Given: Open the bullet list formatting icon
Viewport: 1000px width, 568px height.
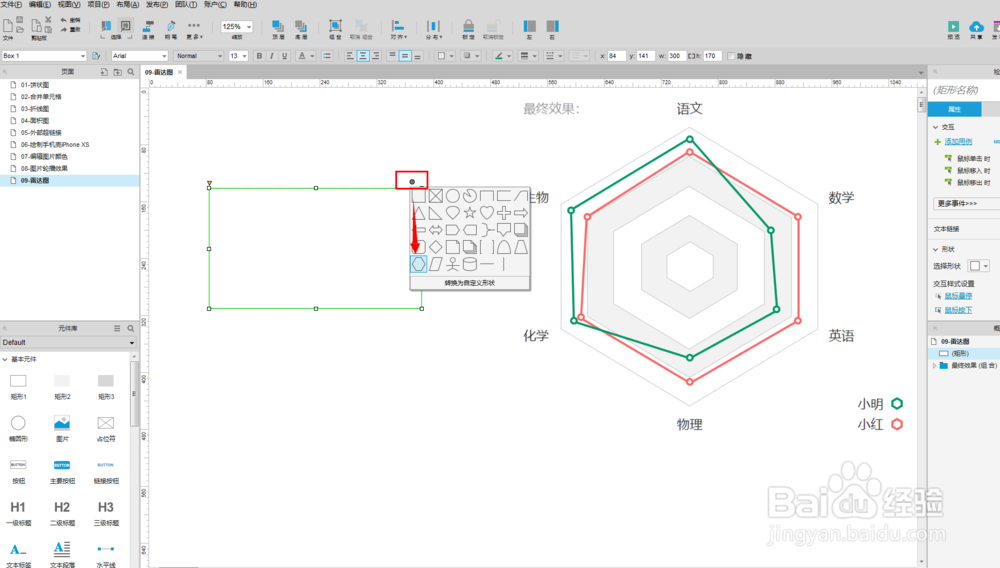Looking at the screenshot, I should tap(327, 56).
